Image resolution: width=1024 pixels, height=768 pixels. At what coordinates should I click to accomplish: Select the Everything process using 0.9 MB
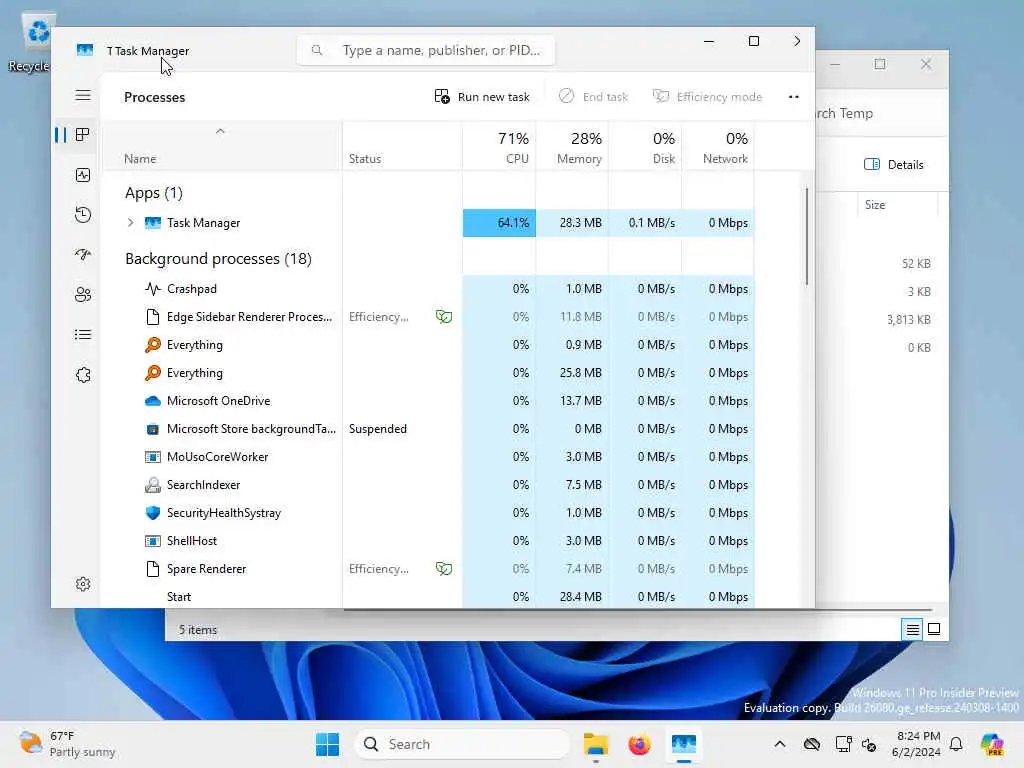pyautogui.click(x=428, y=345)
